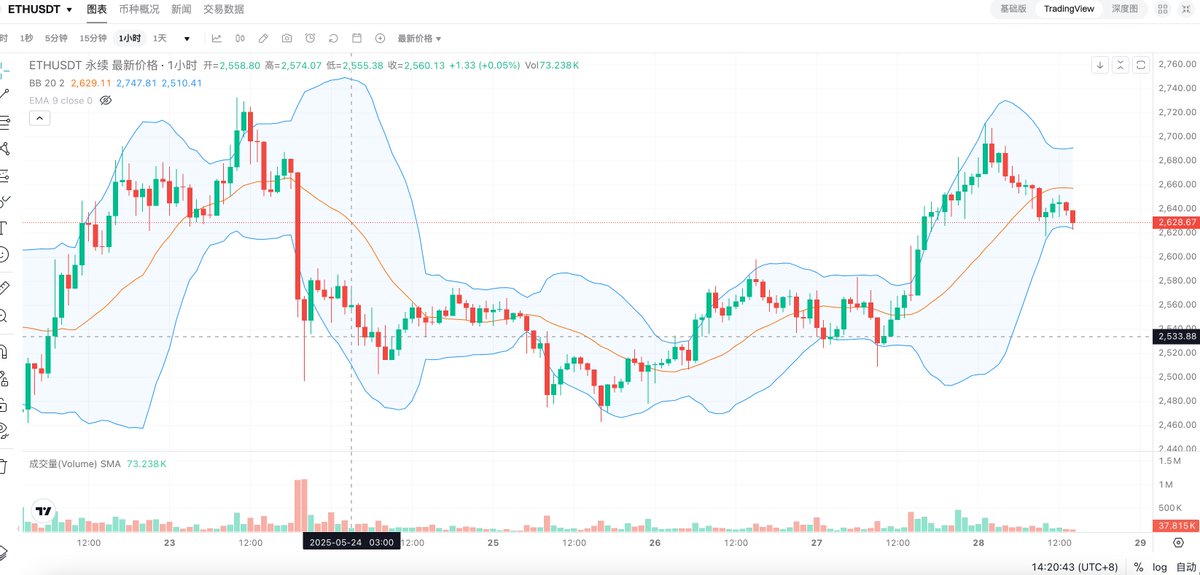The width and height of the screenshot is (1200, 575).
Task: Expand the ETHUSDT symbol dropdown
Action: click(68, 9)
